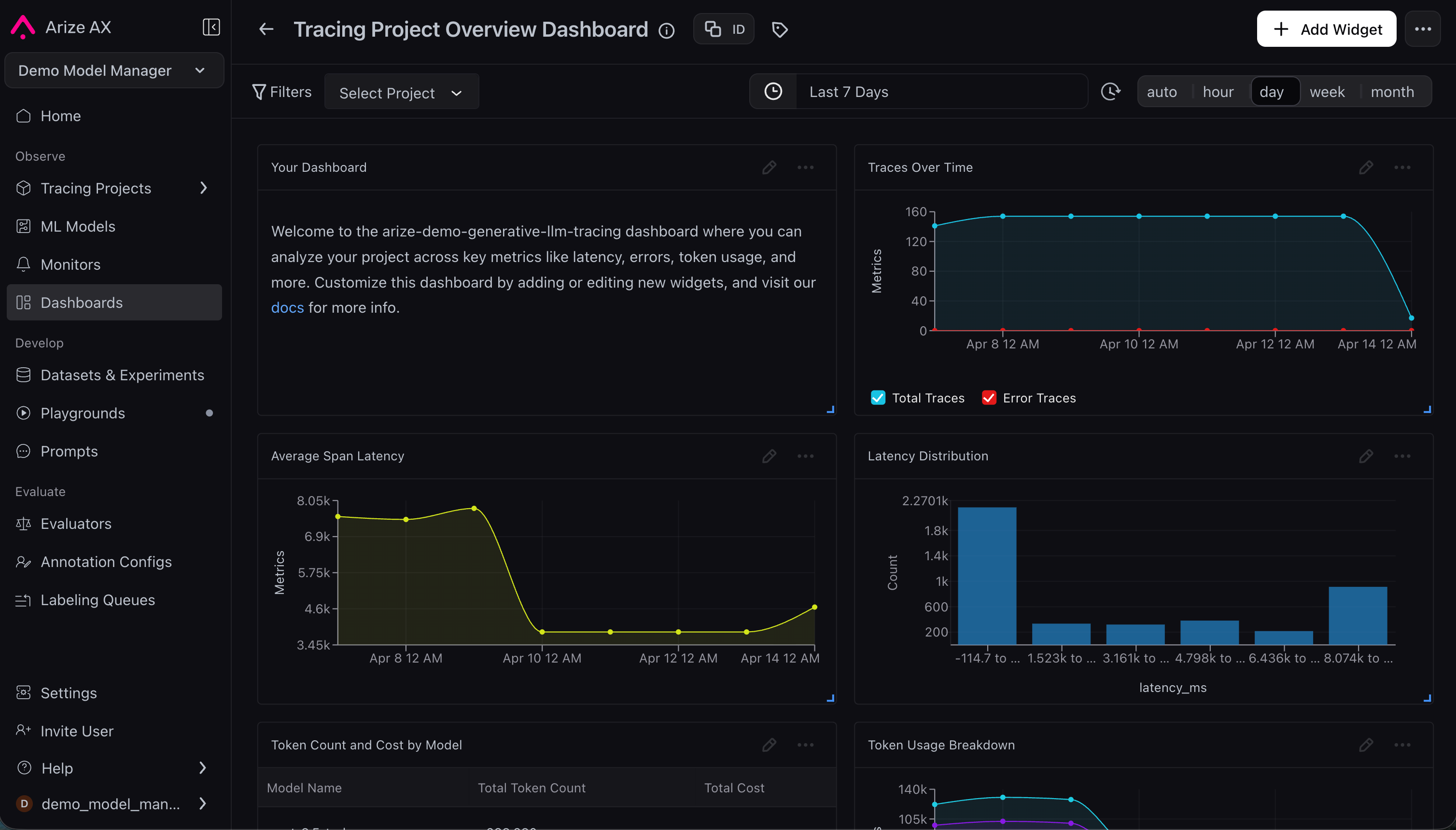Go to Home in sidebar
The image size is (1456, 830).
pyautogui.click(x=114, y=116)
